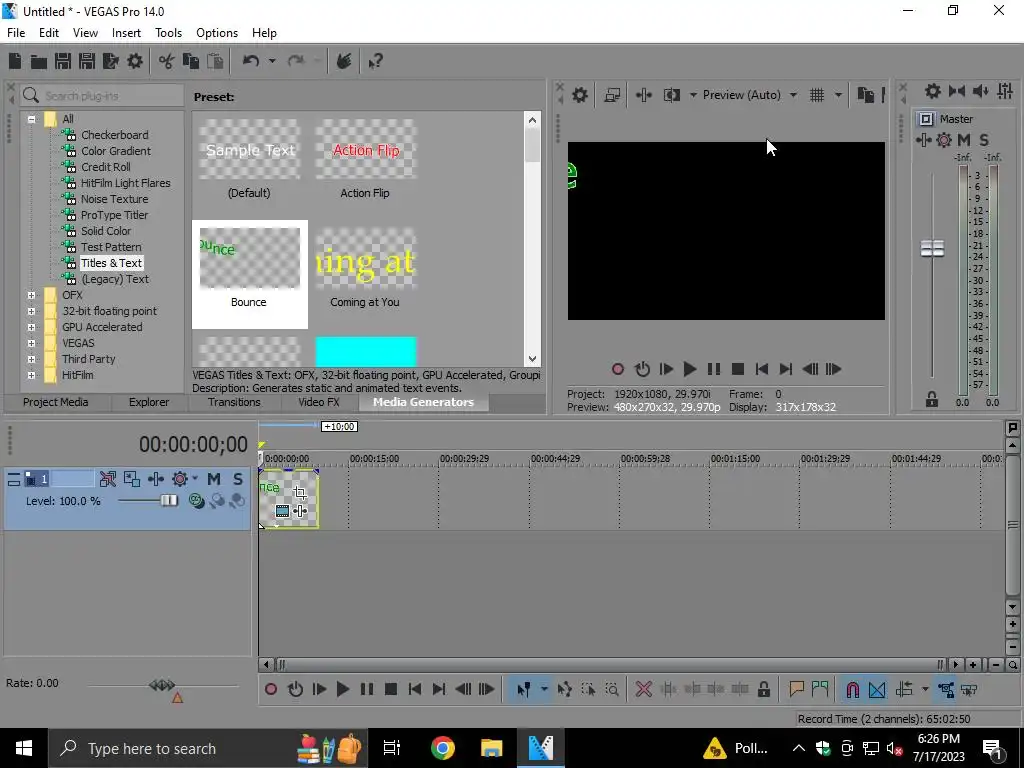Click the Event Pan/Crop icon on the clip
The width and height of the screenshot is (1024, 768).
point(300,493)
